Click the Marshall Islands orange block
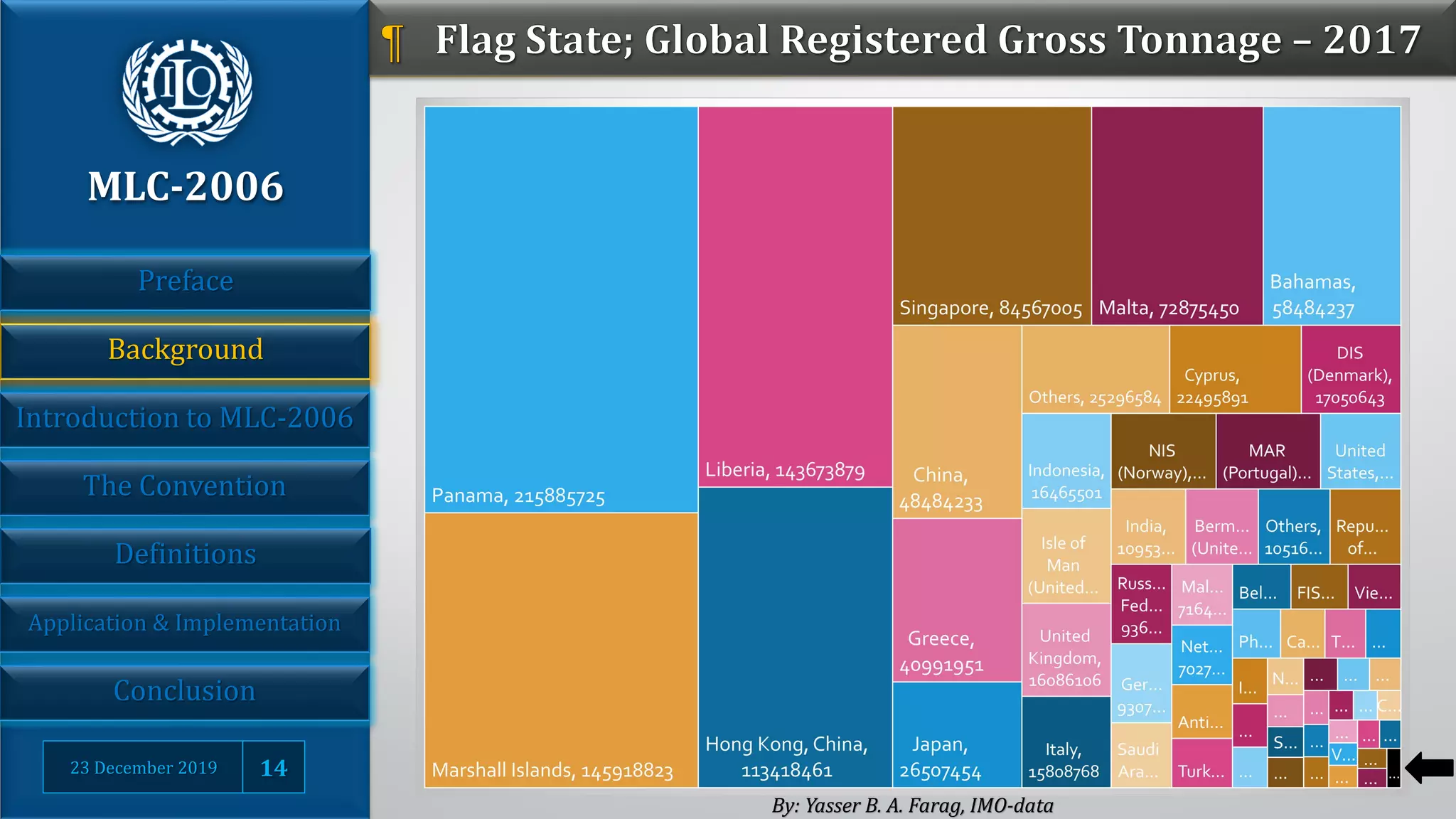This screenshot has height=819, width=1456. click(x=561, y=649)
